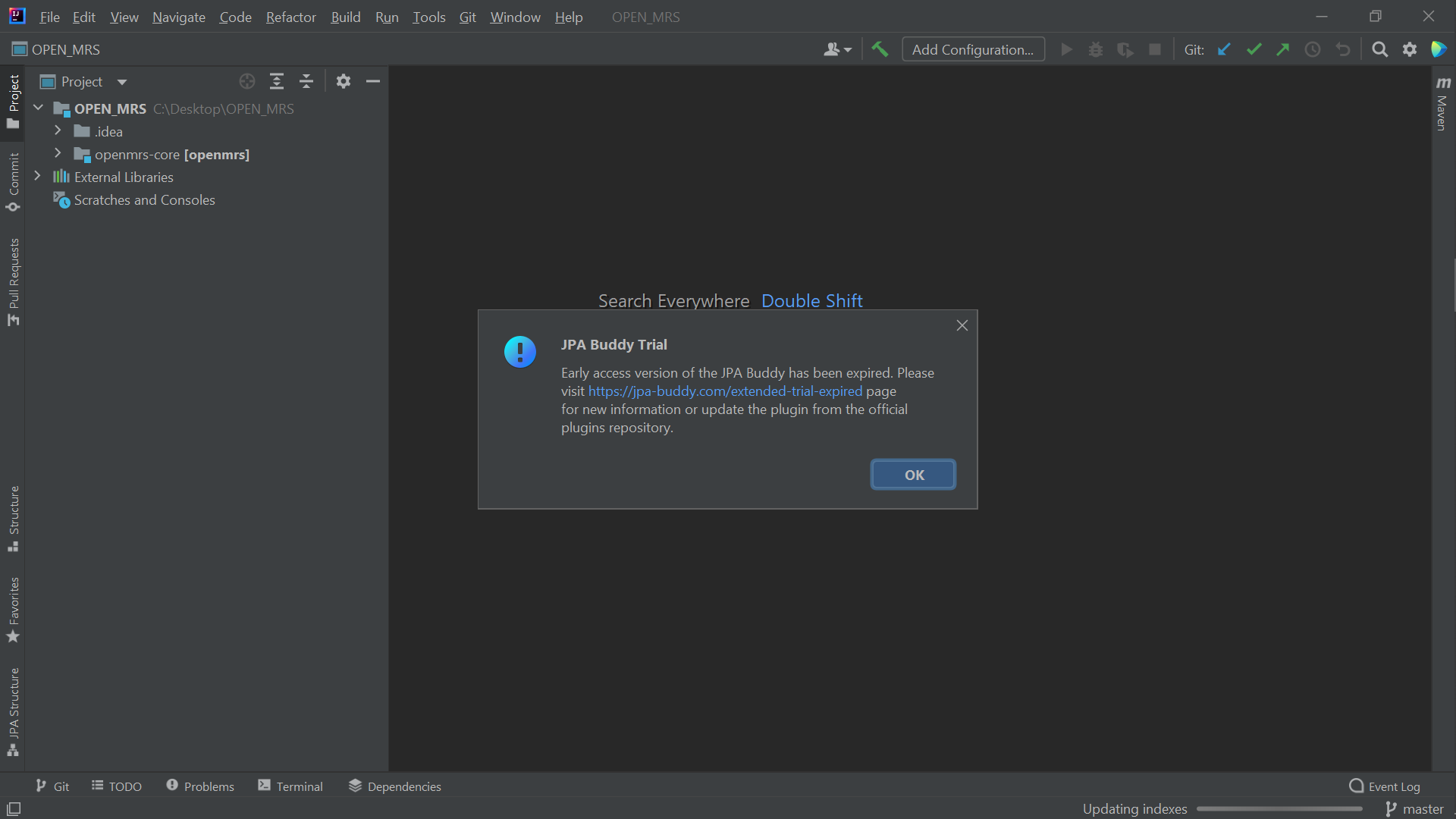1456x819 pixels.
Task: Open the Refactor menu
Action: point(291,17)
